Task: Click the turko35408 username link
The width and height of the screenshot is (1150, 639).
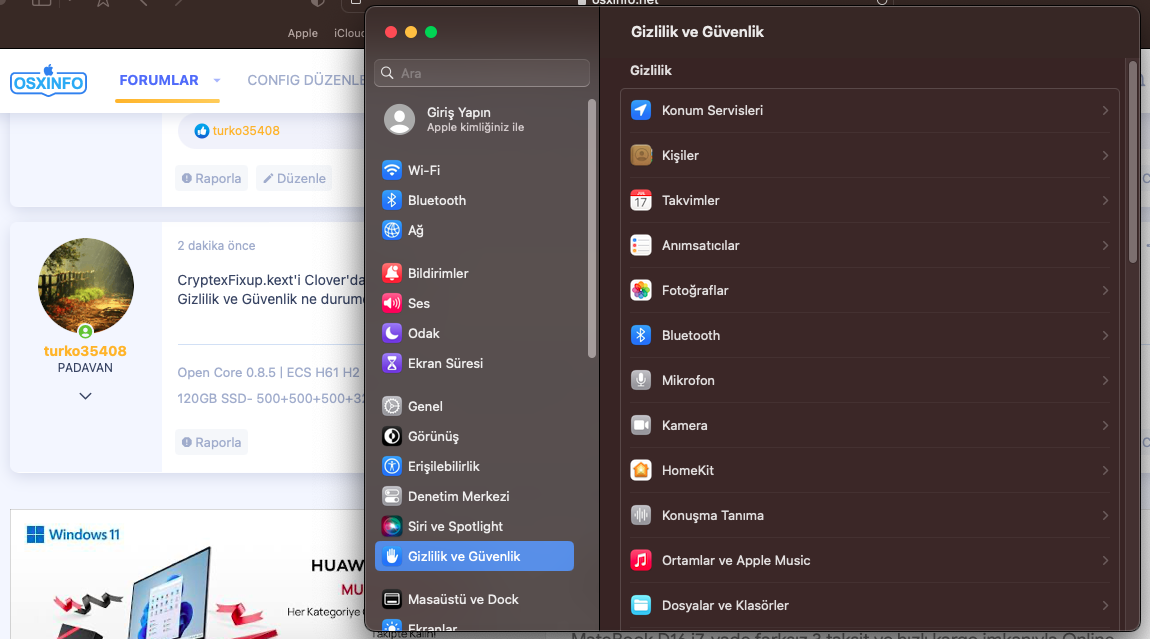Action: [85, 351]
